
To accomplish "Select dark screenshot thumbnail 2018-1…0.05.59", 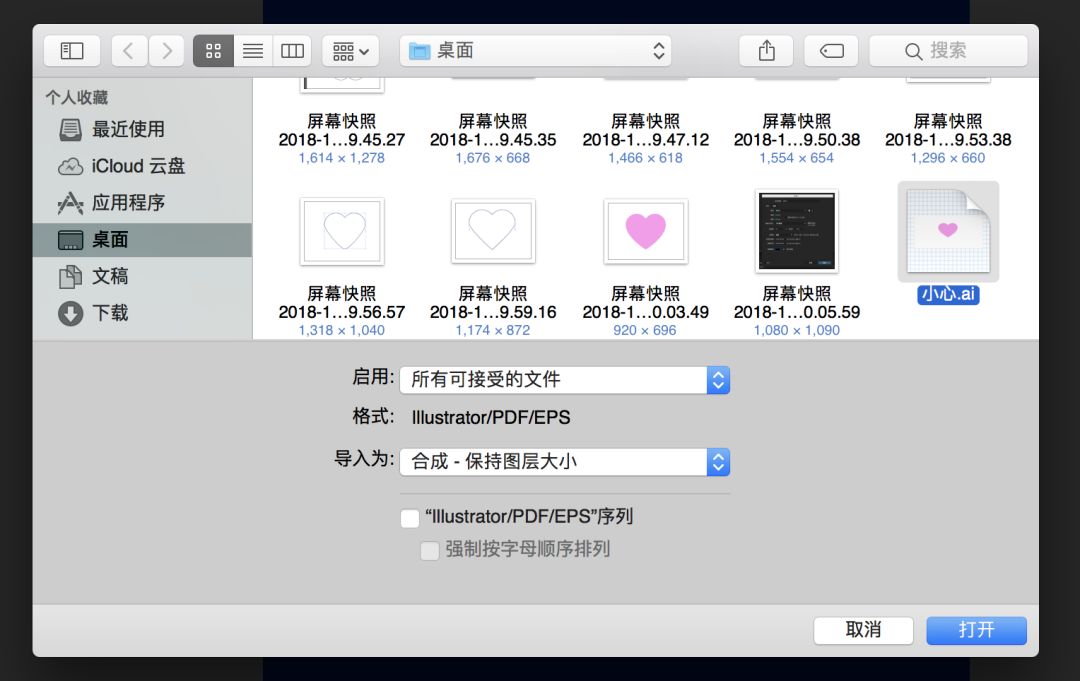I will 797,231.
